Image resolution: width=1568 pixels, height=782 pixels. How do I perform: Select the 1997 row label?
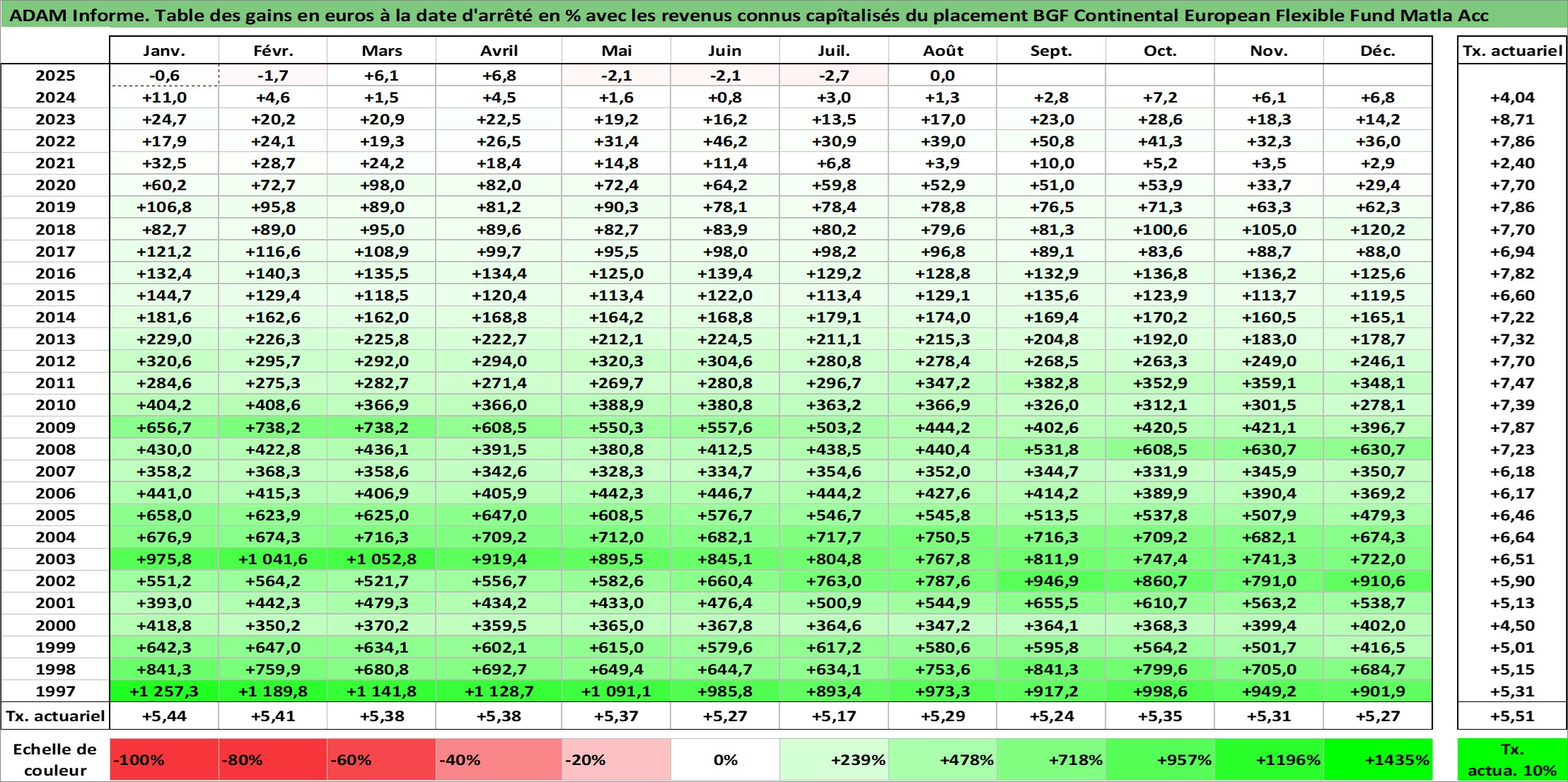pyautogui.click(x=55, y=691)
